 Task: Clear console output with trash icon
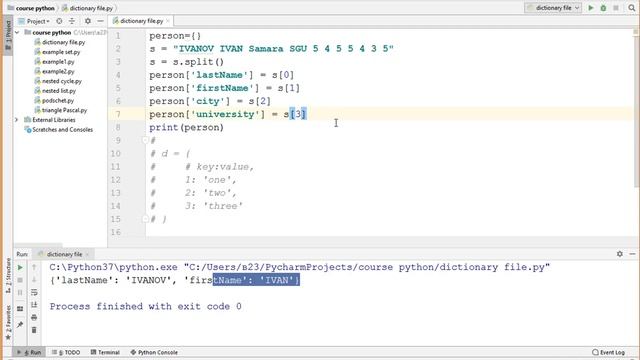[x=34, y=330]
